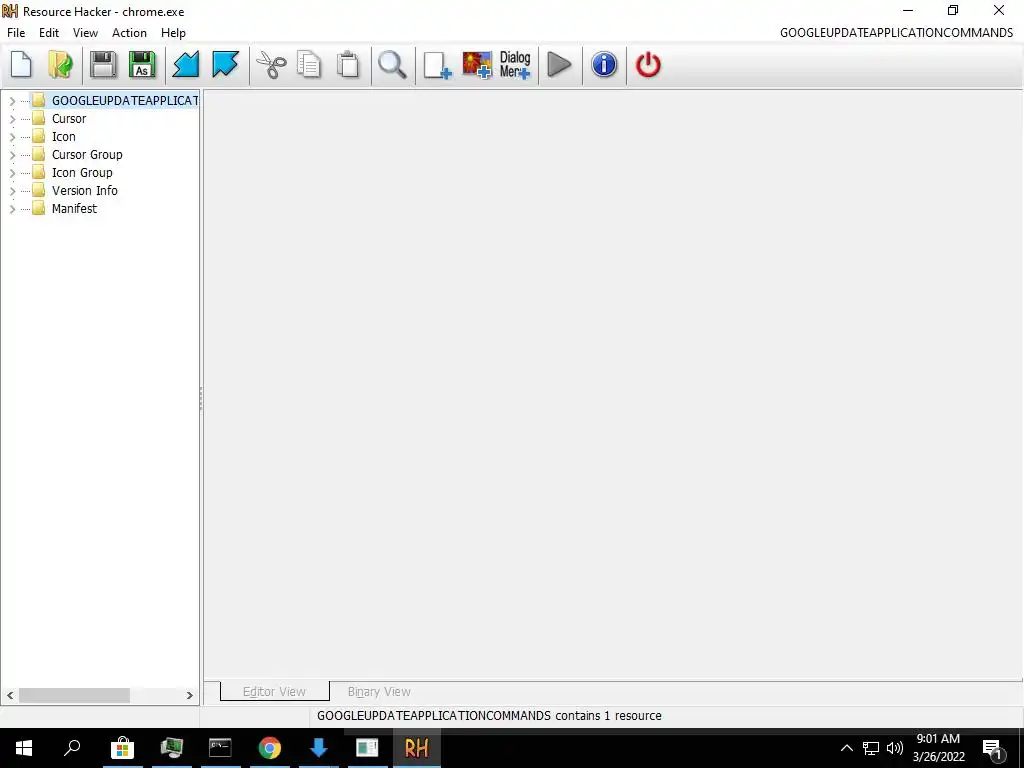
Task: Click the tree horizontal scrollbar thumb
Action: pyautogui.click(x=74, y=696)
